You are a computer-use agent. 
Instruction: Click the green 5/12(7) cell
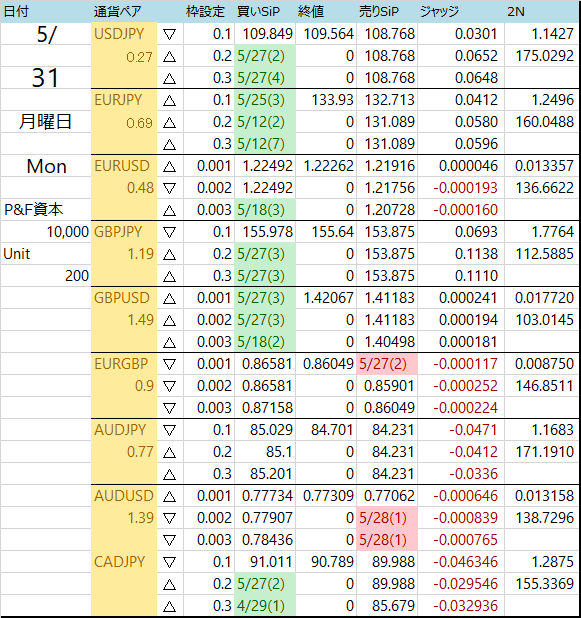(x=265, y=144)
